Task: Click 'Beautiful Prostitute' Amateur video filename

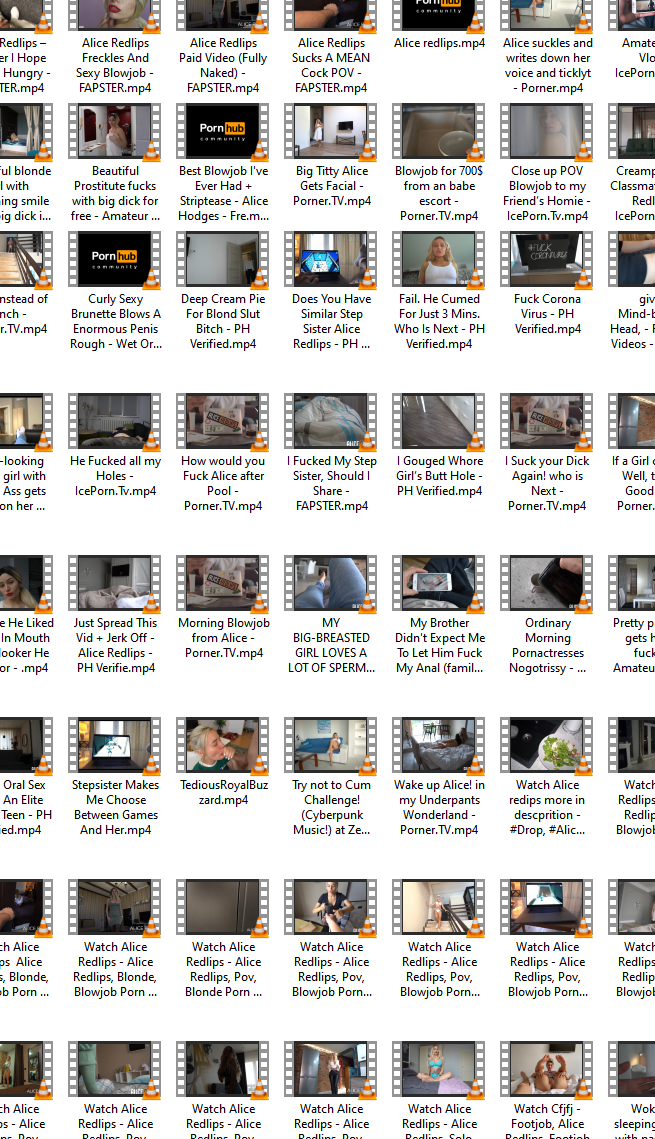Action: 115,193
